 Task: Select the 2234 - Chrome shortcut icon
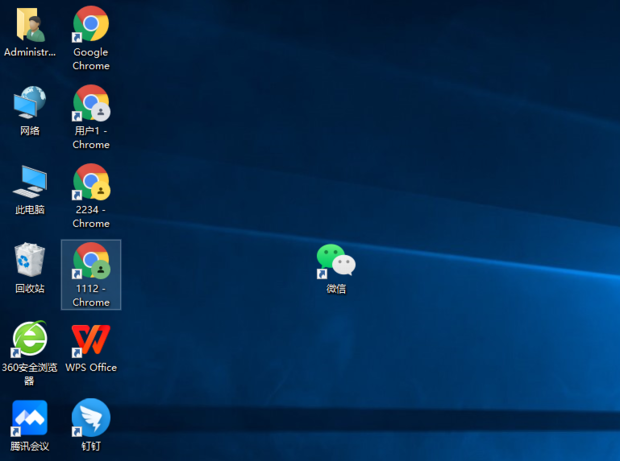[x=91, y=181]
